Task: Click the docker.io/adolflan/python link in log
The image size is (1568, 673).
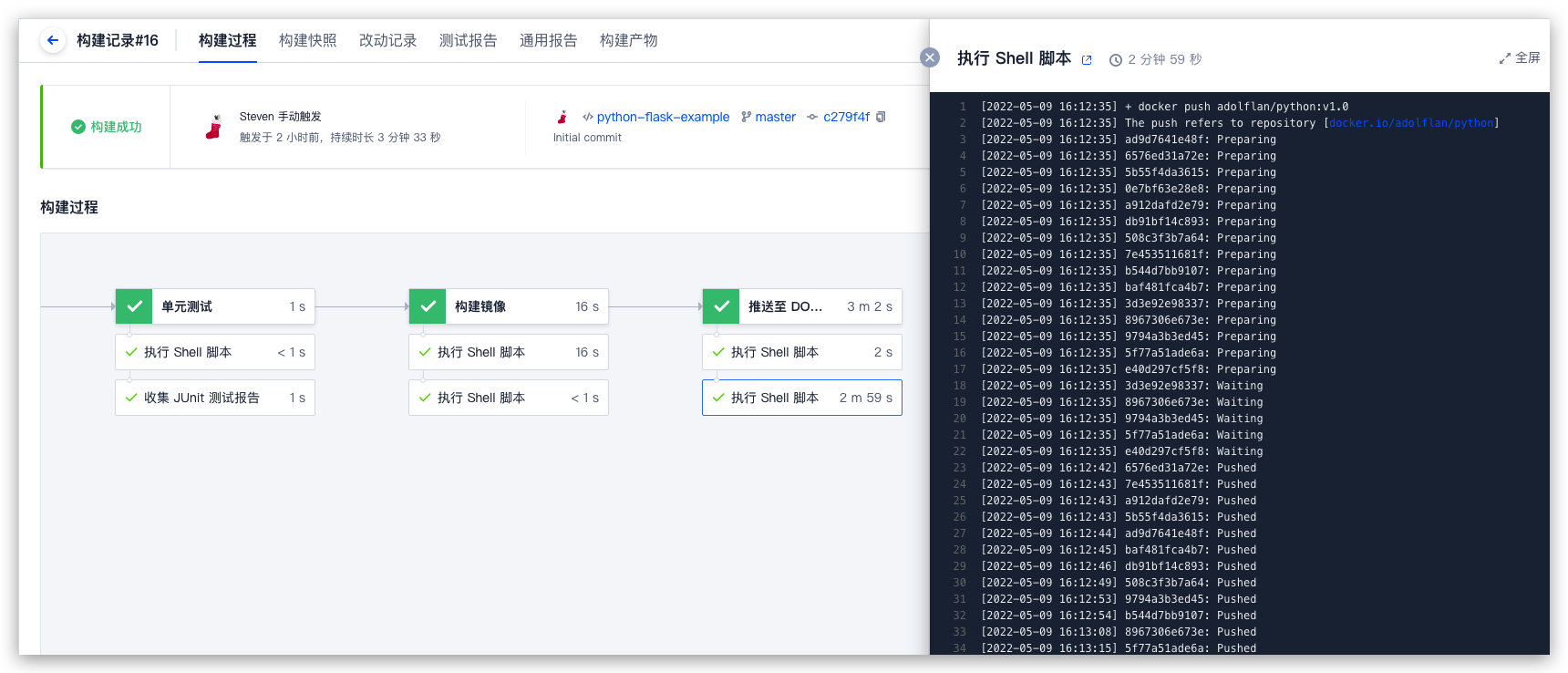Action: tap(1411, 123)
